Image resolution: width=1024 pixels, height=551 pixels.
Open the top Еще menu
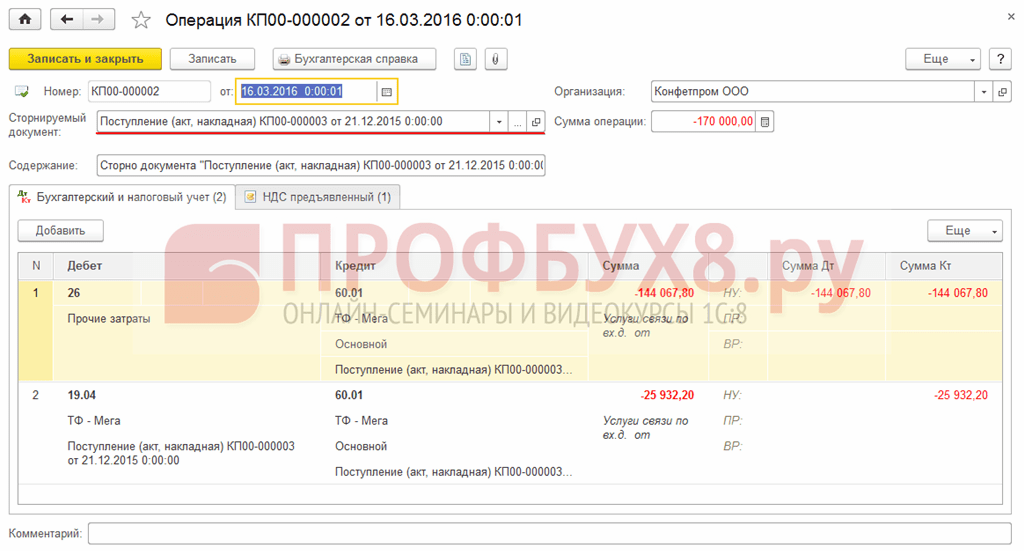coord(942,59)
